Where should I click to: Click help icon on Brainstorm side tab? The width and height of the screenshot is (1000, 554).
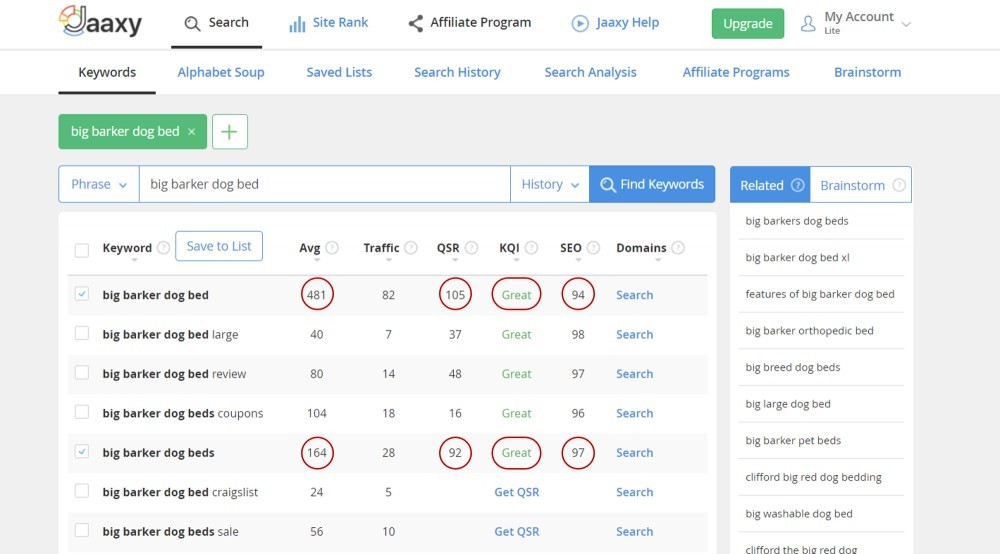pos(899,185)
